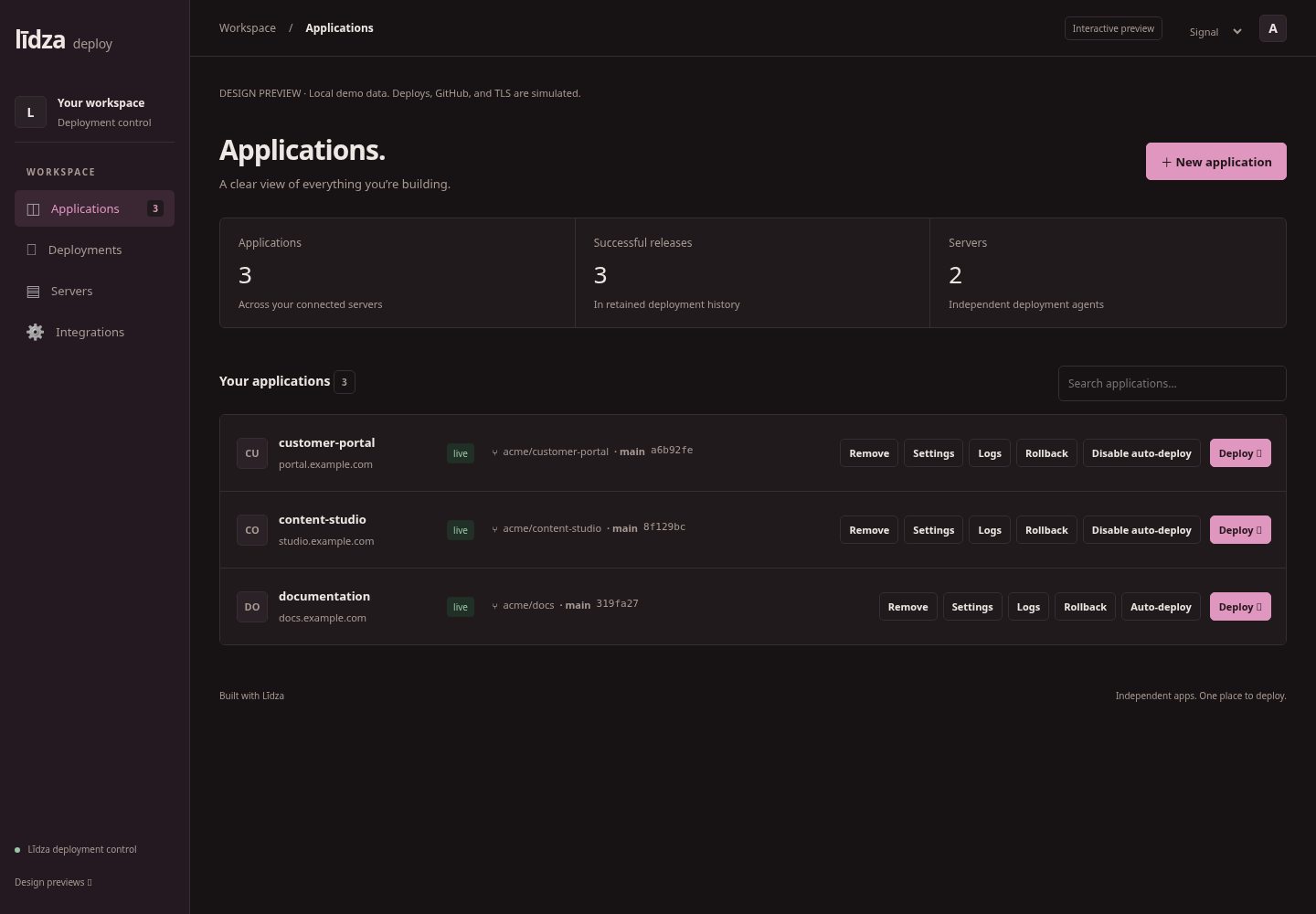Click commit hash 8f129bc
Screen dimensions: 1316x914
pyautogui.click(x=664, y=527)
